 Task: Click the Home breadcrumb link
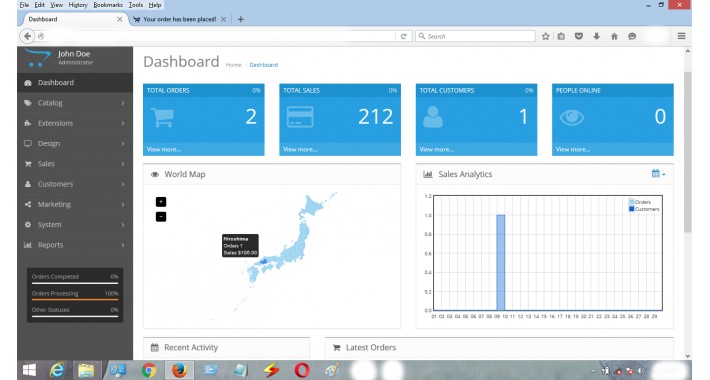[x=234, y=65]
